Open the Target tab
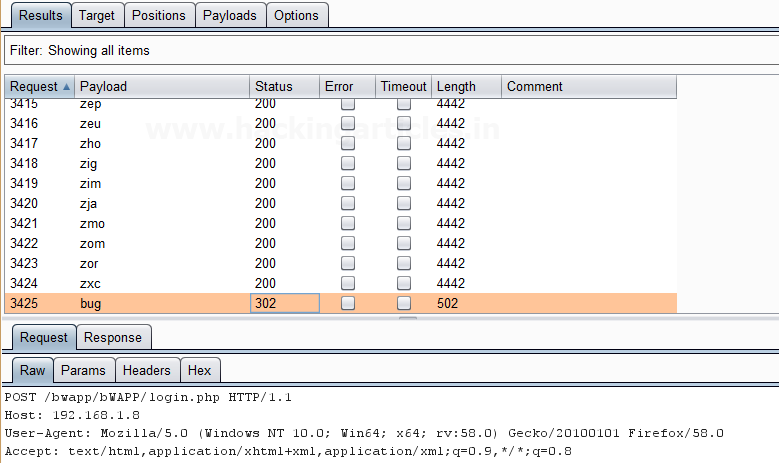Image resolution: width=779 pixels, height=463 pixels. click(x=97, y=15)
